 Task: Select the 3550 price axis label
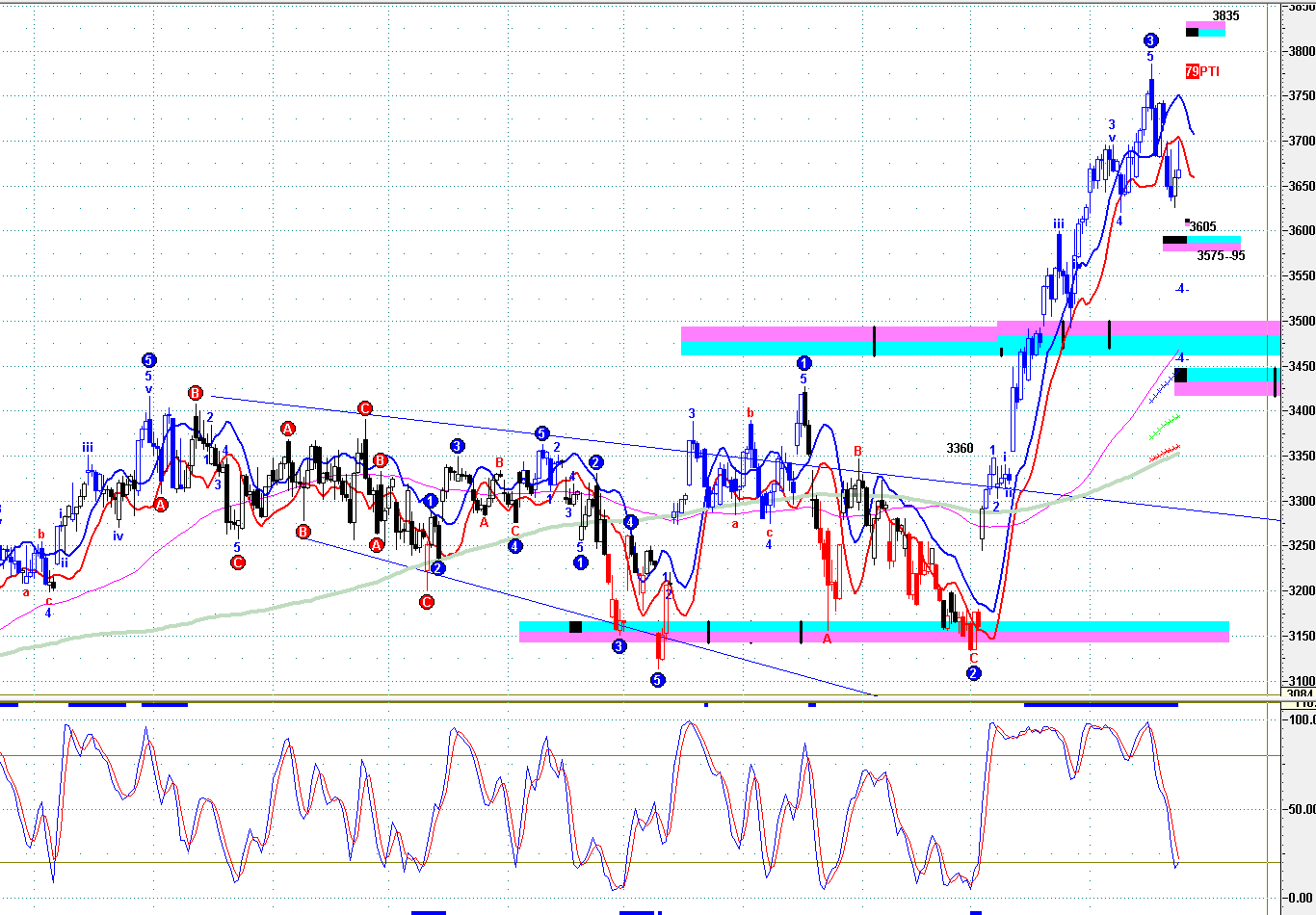[x=1301, y=276]
